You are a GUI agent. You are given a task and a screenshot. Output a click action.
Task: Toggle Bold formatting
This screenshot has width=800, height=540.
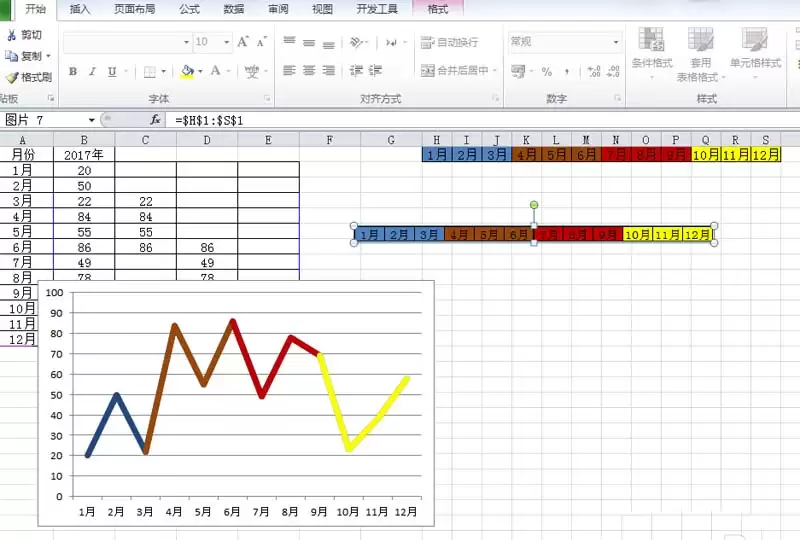point(73,71)
